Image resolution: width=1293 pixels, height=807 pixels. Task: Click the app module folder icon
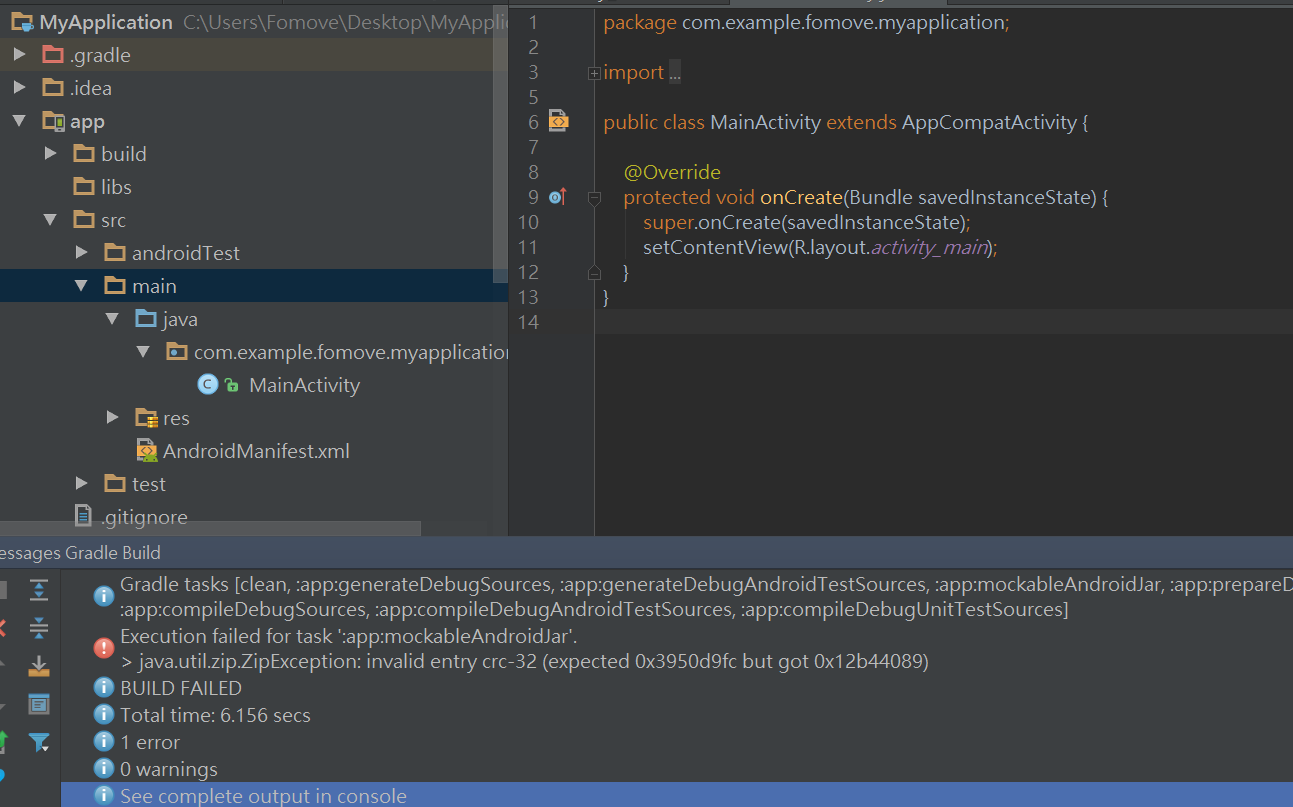click(53, 121)
